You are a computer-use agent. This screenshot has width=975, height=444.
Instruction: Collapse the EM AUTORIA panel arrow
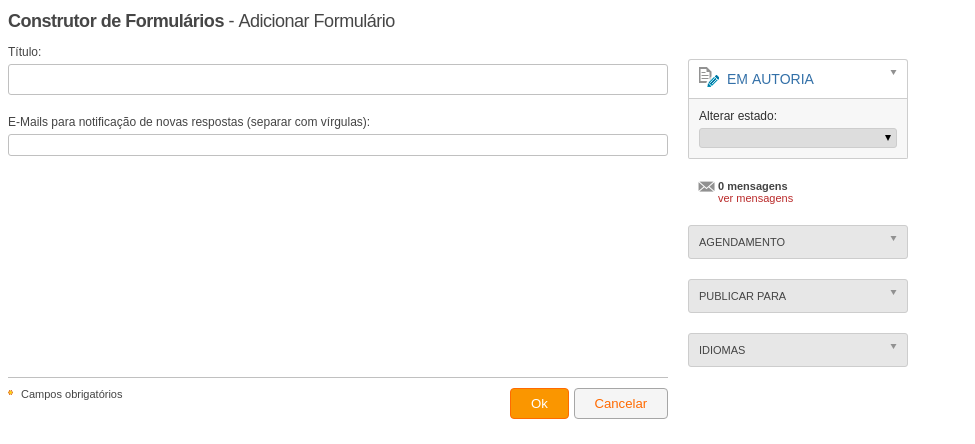coord(894,72)
